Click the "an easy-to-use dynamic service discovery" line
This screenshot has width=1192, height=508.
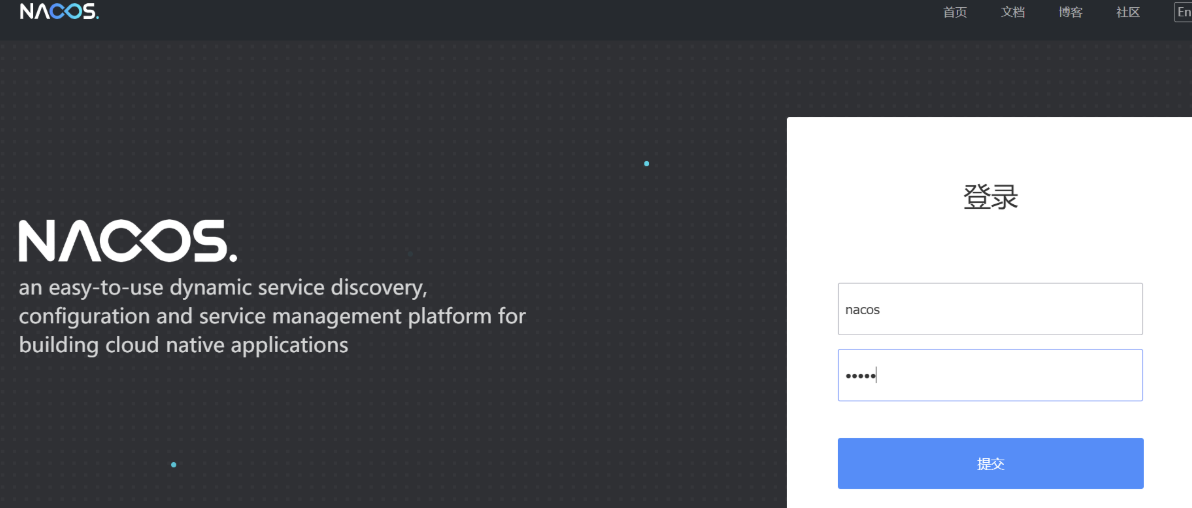click(223, 288)
